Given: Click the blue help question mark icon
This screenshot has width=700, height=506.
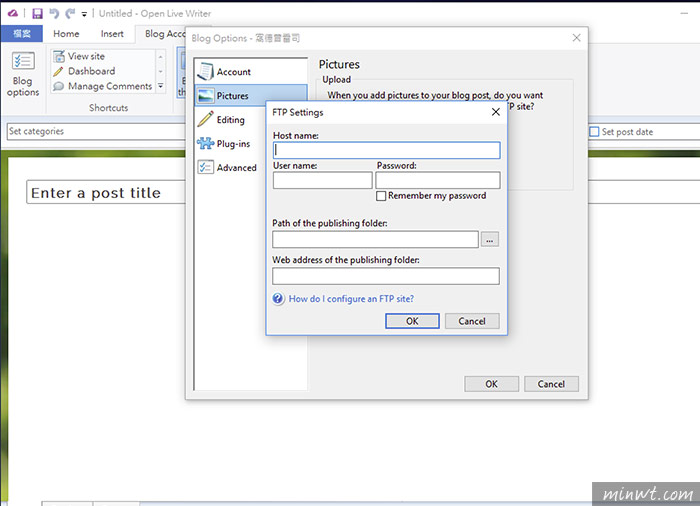Looking at the screenshot, I should point(278,298).
